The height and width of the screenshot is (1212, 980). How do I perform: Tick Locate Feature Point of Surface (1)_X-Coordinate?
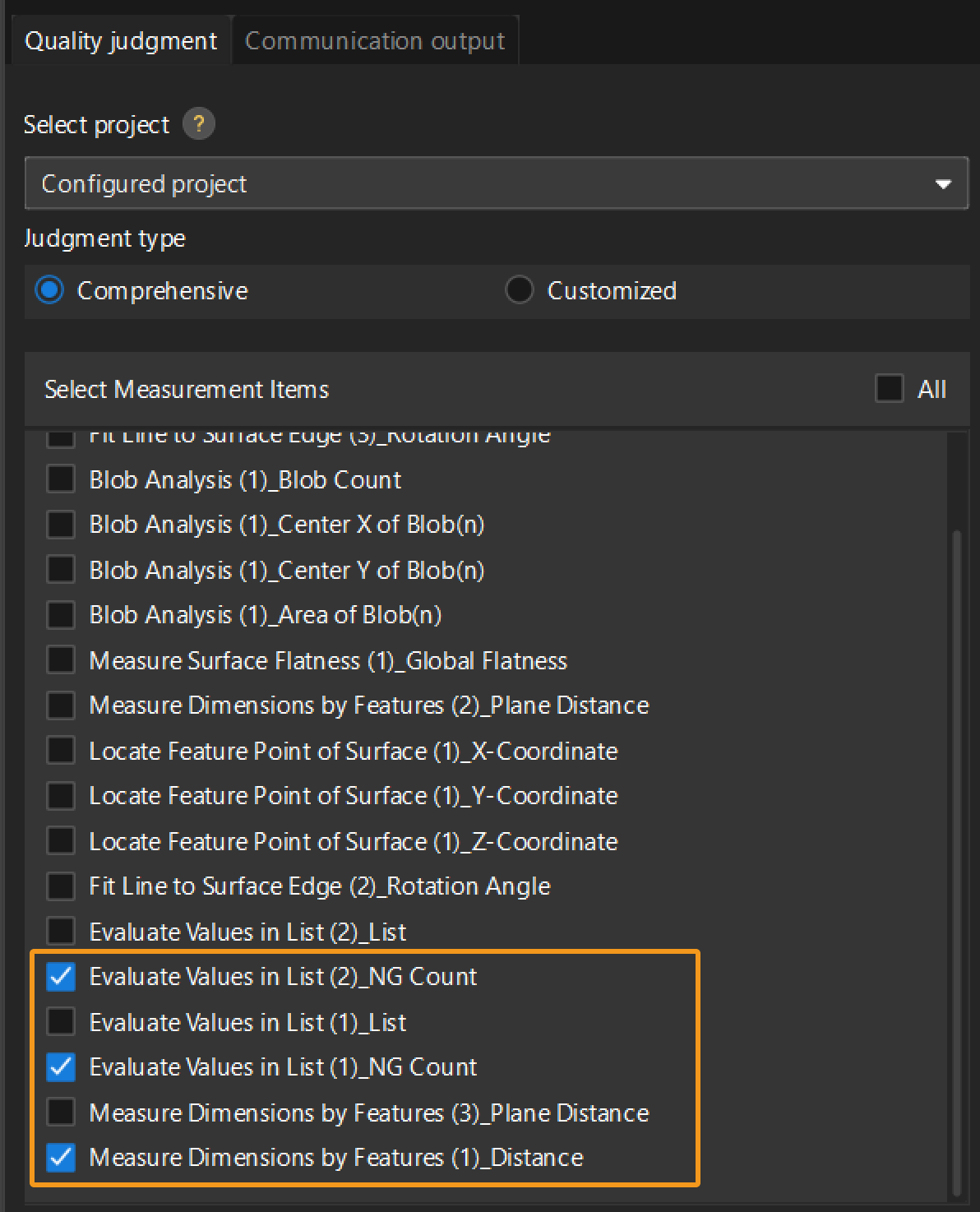click(61, 751)
